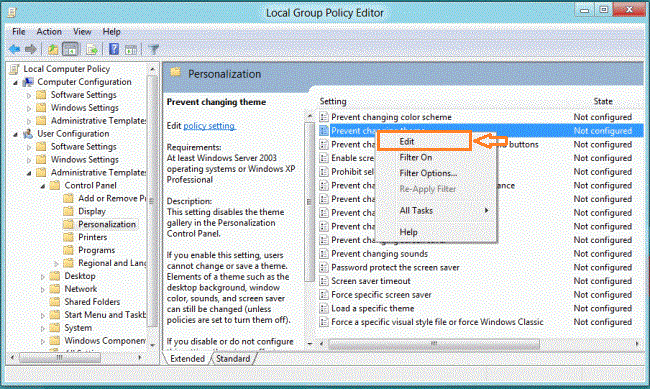Open the Action menu
The image size is (650, 389).
point(49,32)
